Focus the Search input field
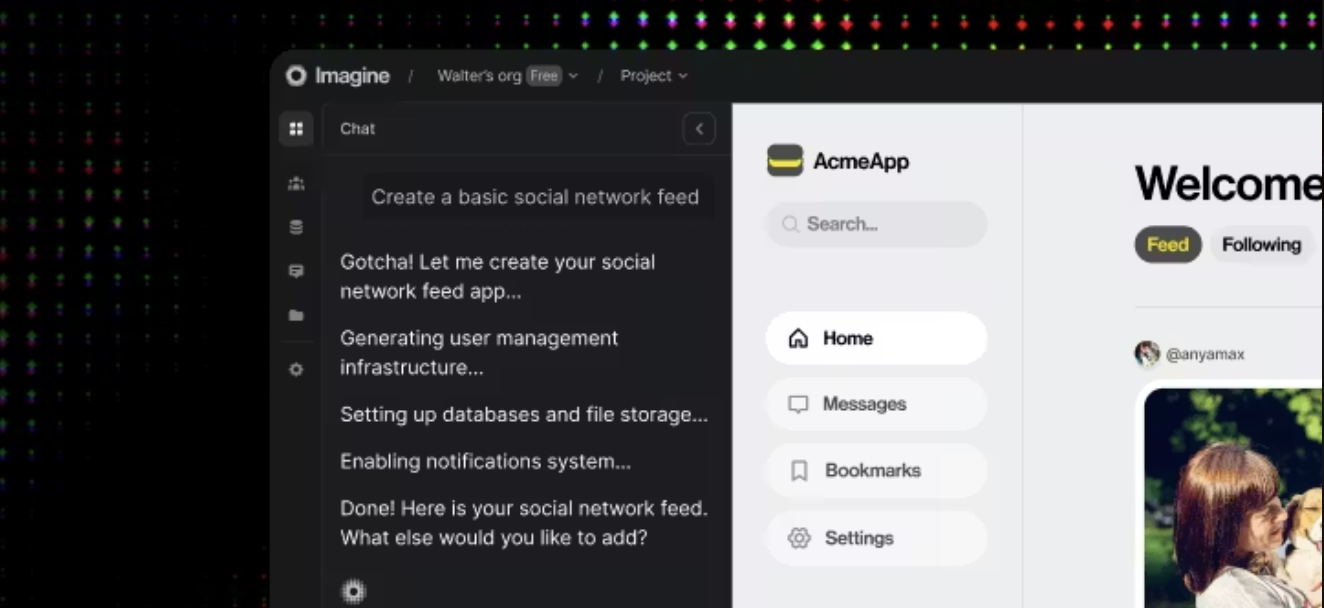 (876, 224)
